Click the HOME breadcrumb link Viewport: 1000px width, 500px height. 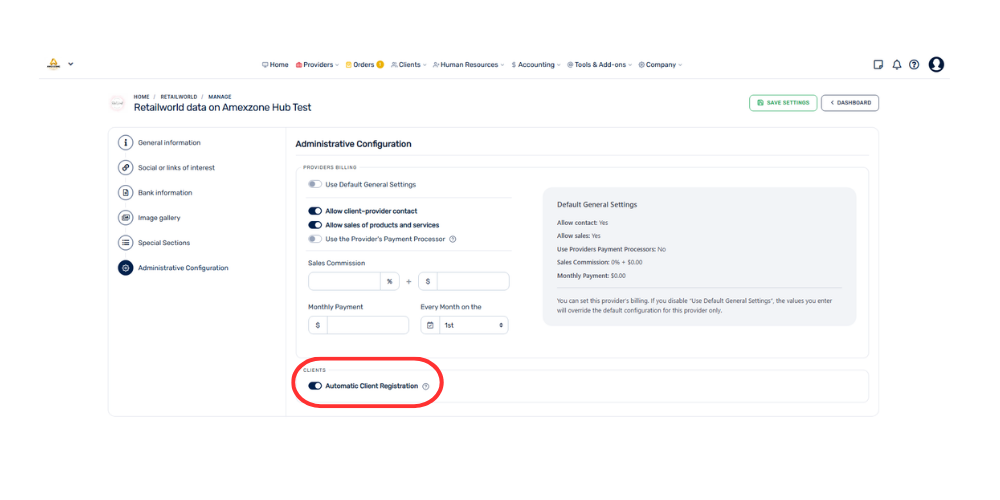pos(141,97)
